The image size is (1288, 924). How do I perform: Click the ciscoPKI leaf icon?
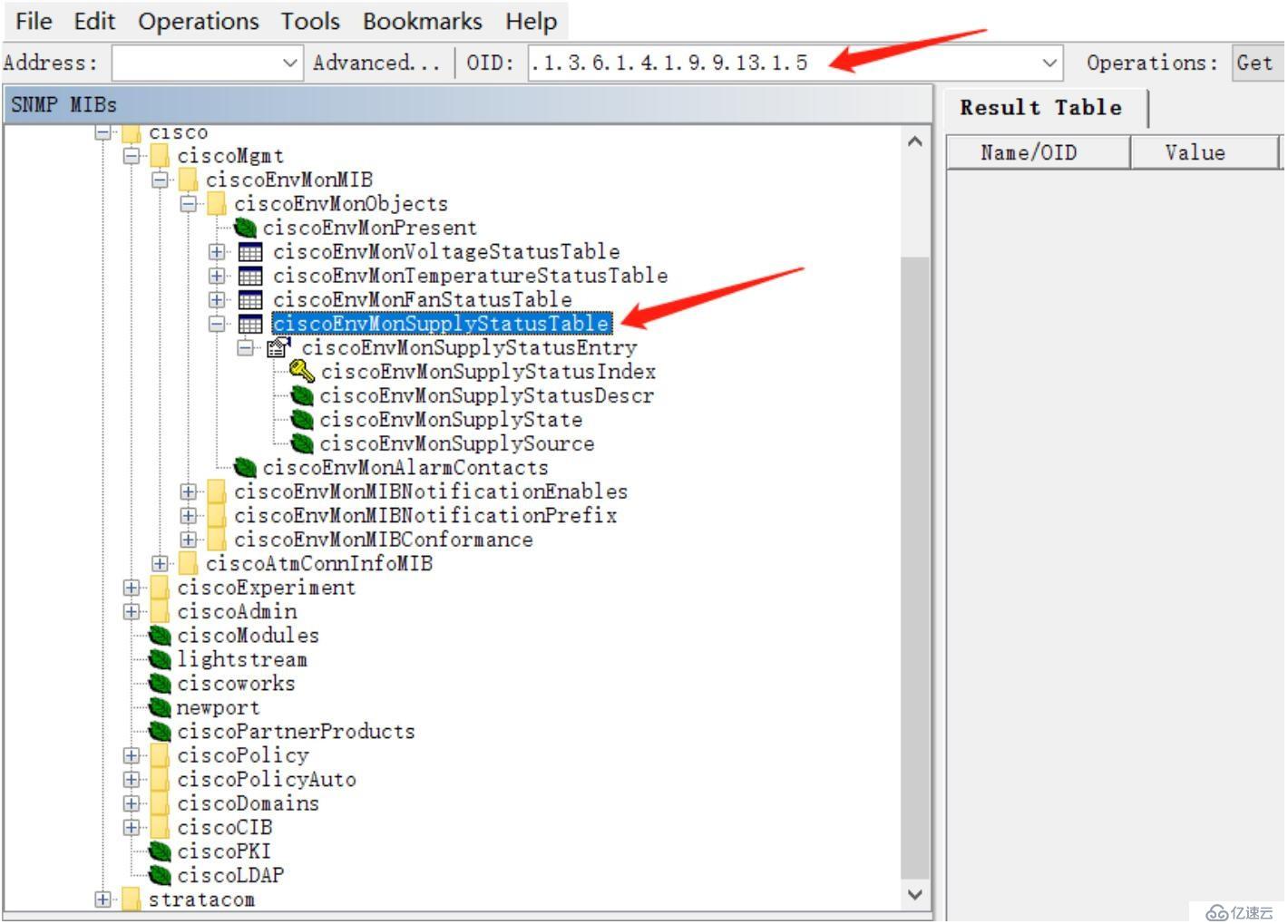[160, 851]
